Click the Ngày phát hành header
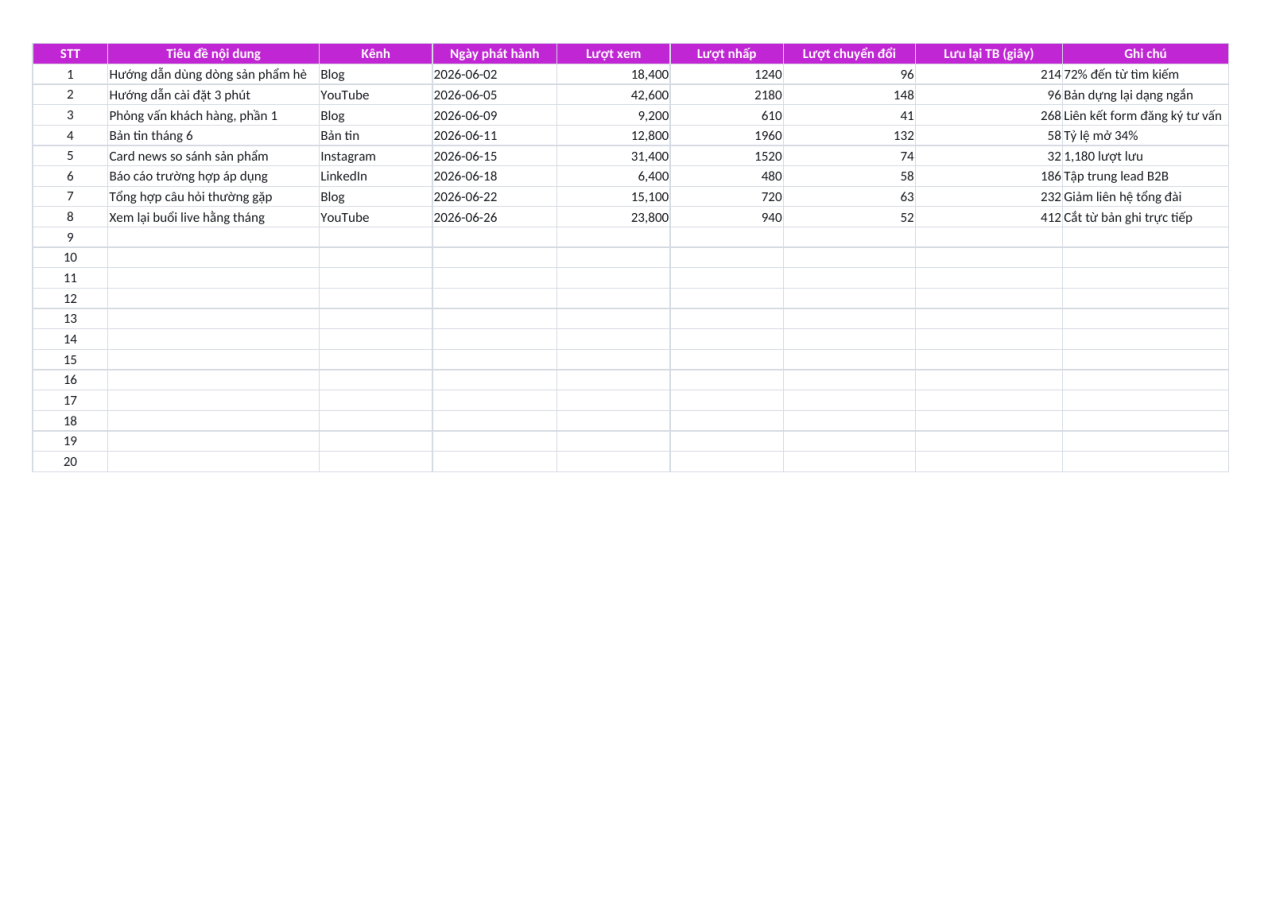Screen dimensions: 1272x900 [x=494, y=54]
